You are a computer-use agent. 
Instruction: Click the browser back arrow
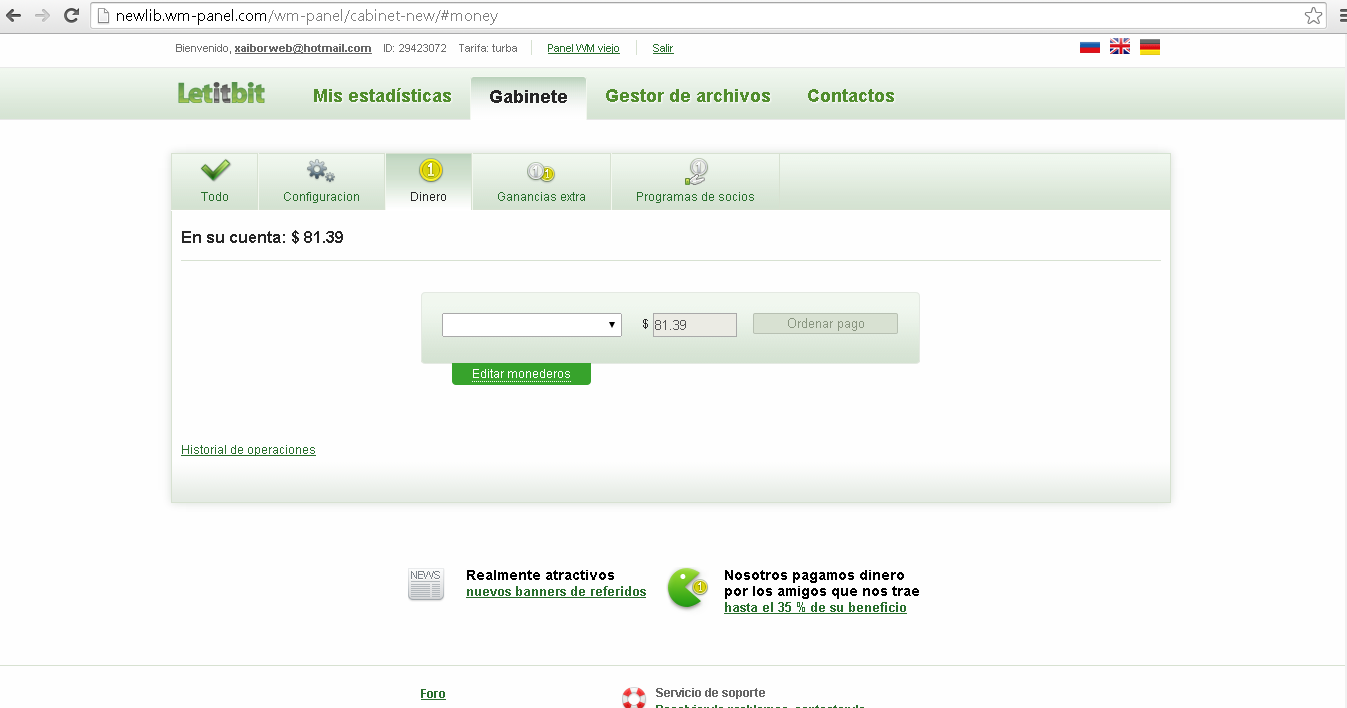(x=14, y=15)
